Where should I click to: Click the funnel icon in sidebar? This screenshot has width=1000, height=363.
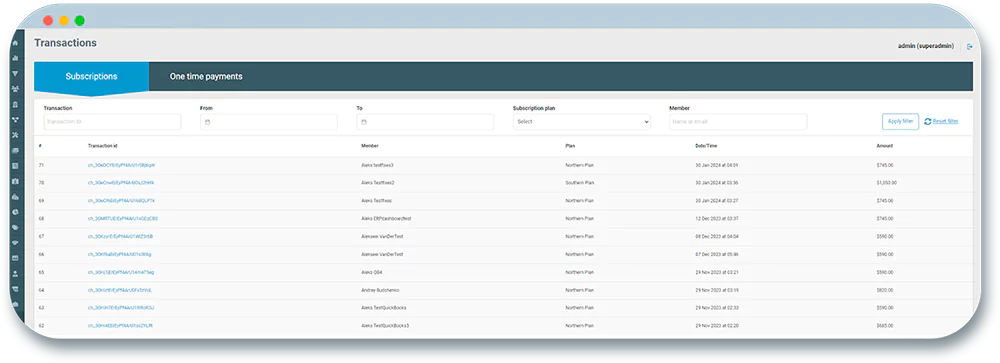[x=15, y=74]
